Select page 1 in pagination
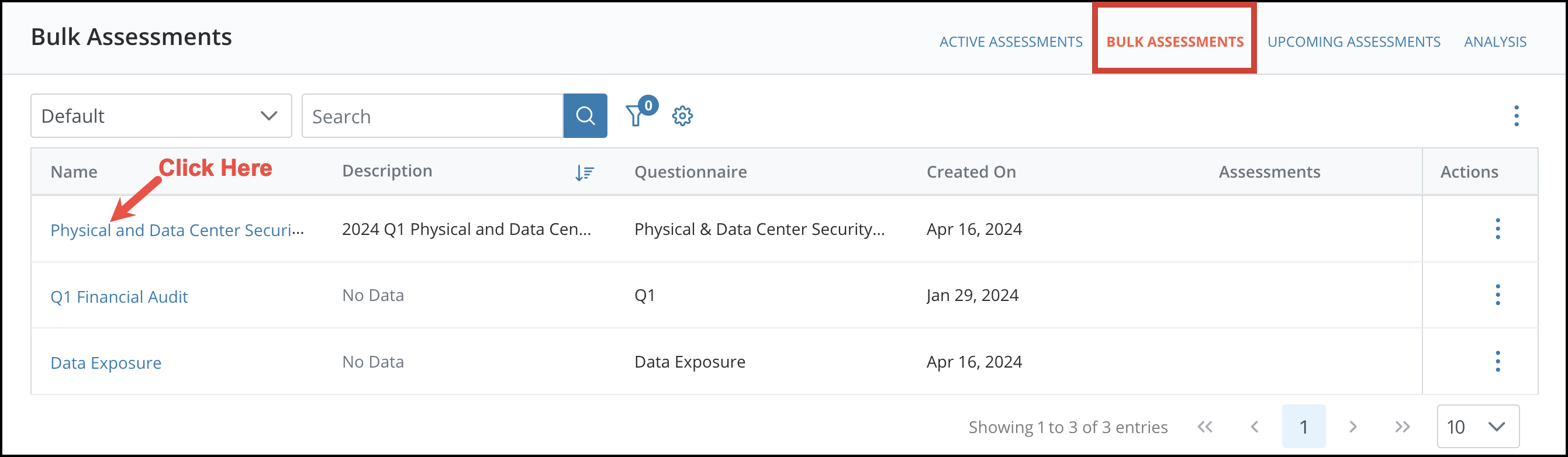This screenshot has height=457, width=1568. [x=1303, y=426]
